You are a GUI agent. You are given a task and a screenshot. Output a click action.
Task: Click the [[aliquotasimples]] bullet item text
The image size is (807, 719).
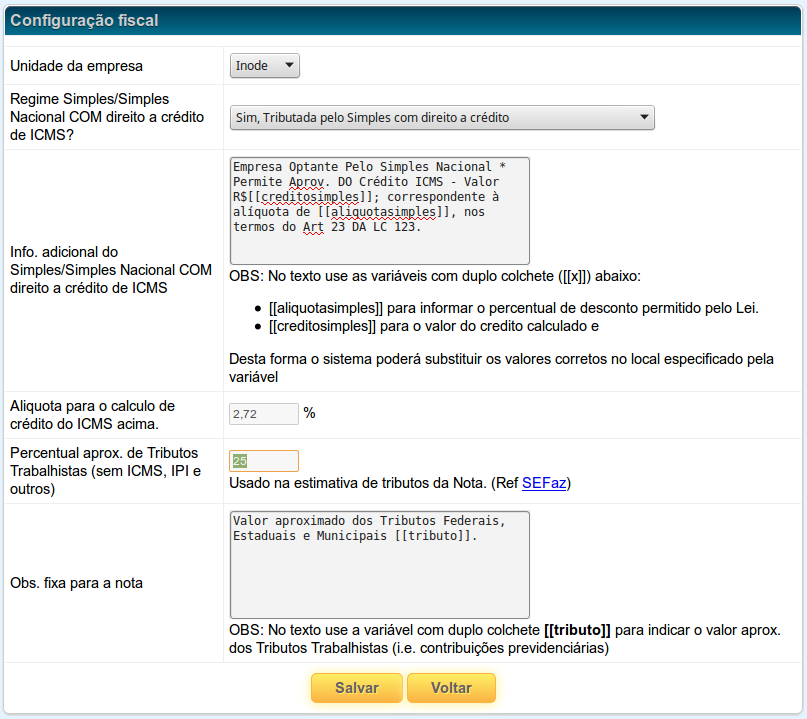click(x=513, y=308)
